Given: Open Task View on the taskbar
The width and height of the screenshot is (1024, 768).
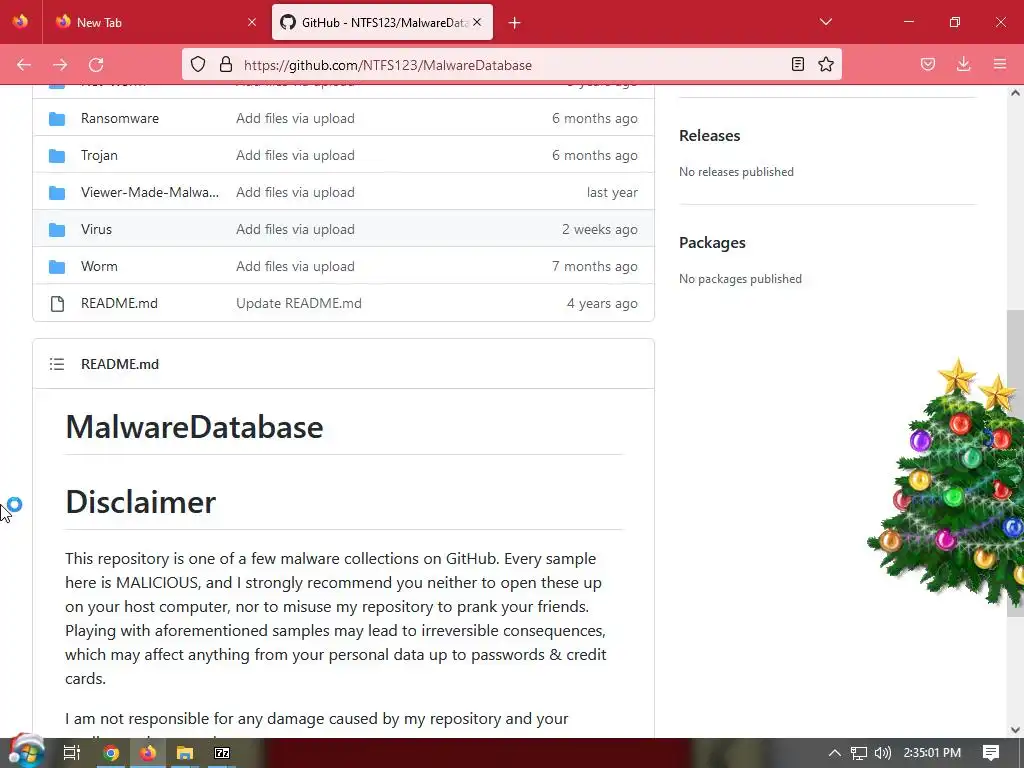Looking at the screenshot, I should 71,753.
